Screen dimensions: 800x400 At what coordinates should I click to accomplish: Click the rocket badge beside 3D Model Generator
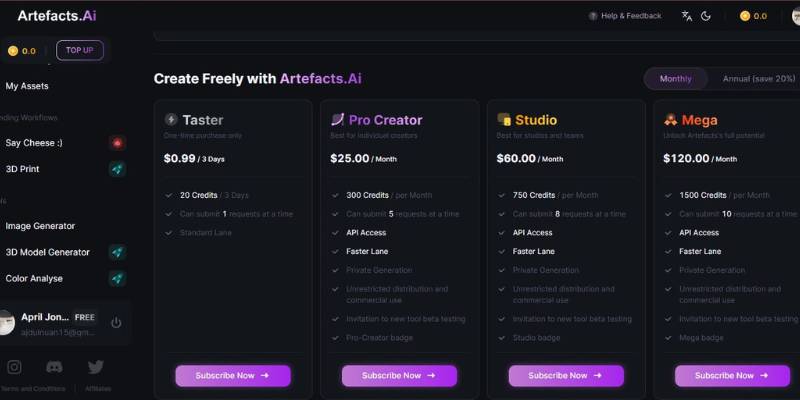click(x=117, y=252)
